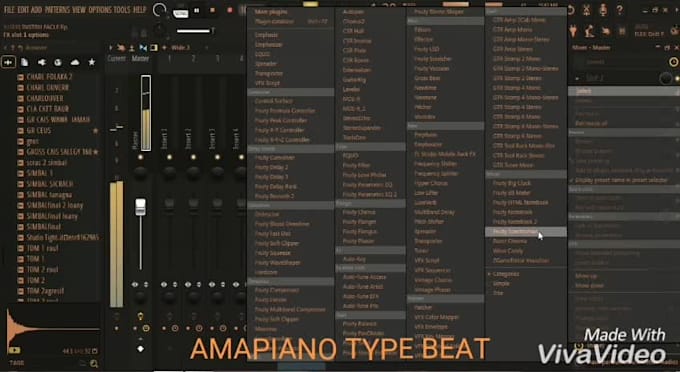Click the plug icon below the undo icon

pos(573,31)
